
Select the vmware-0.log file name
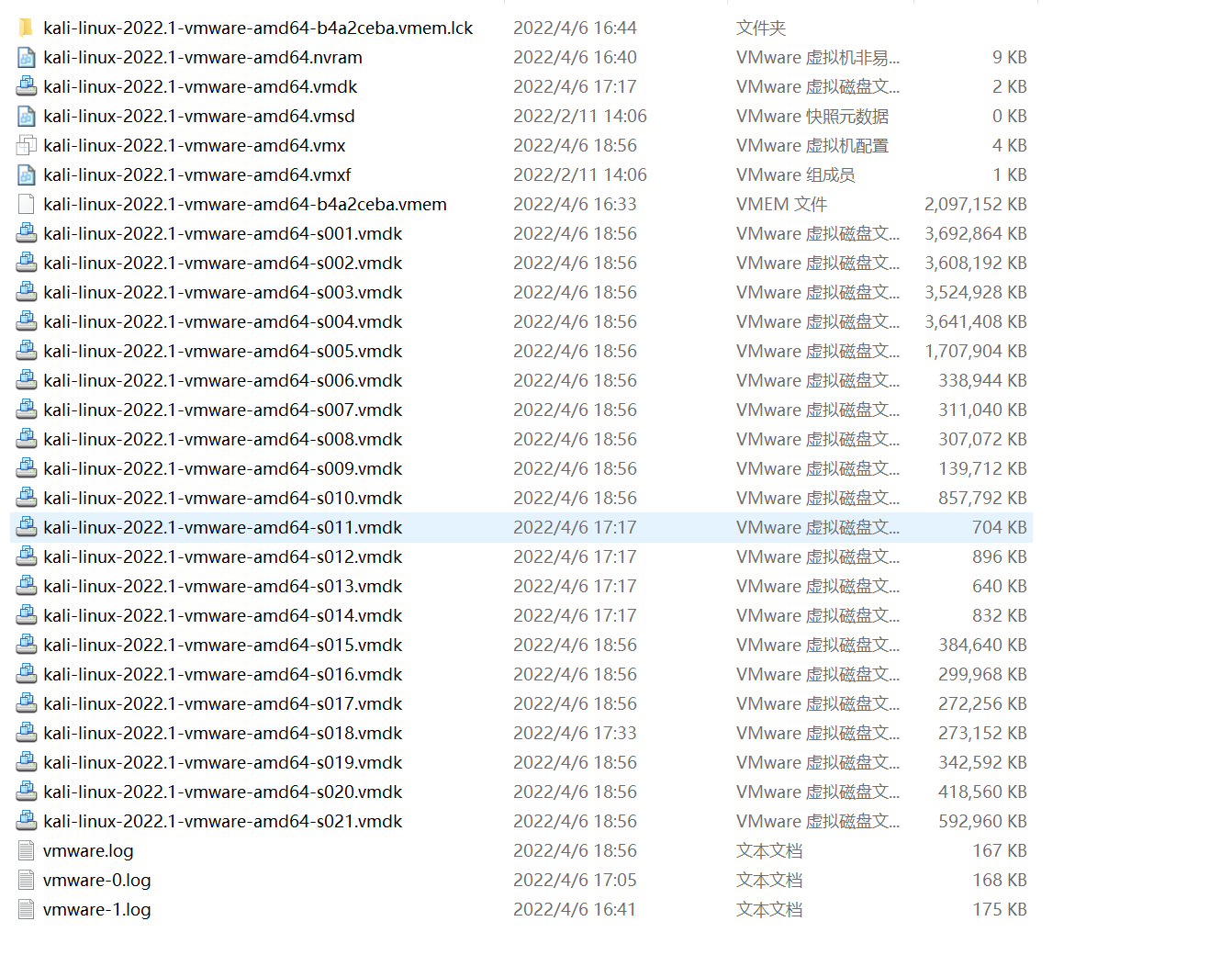(x=96, y=880)
